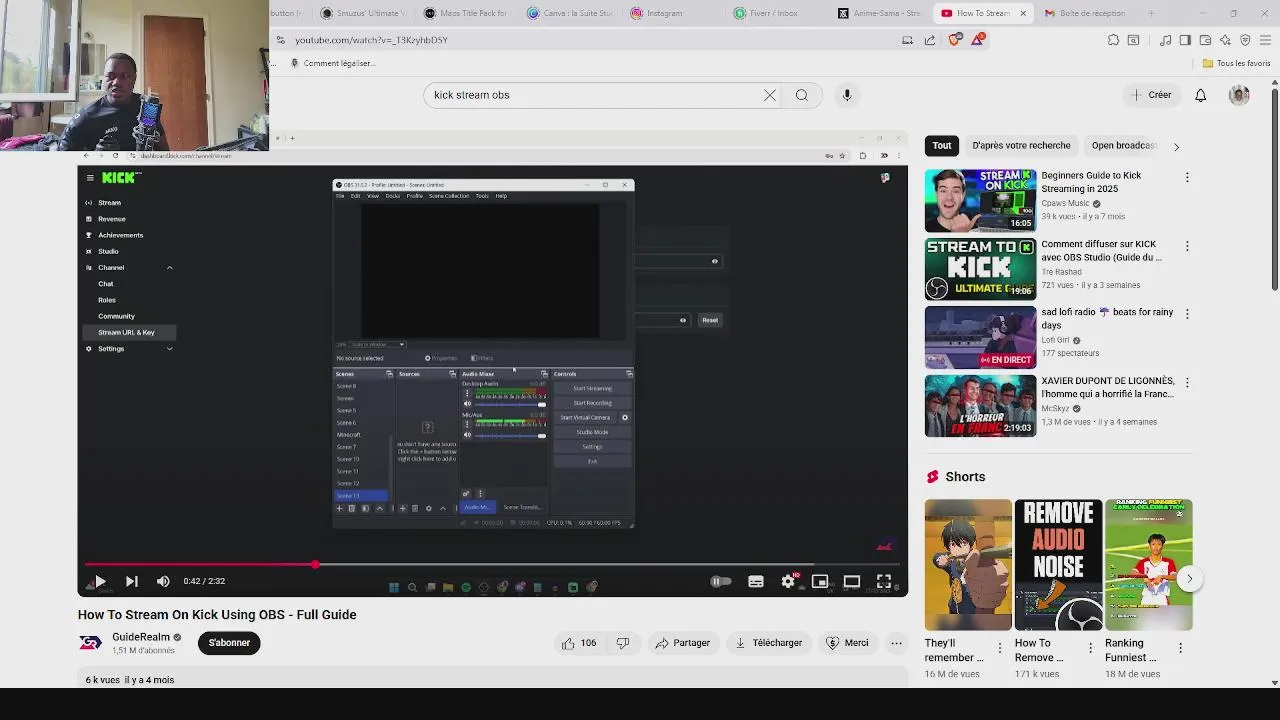Mute the YouTube player volume
Screen dimensions: 1280x720
coord(163,581)
